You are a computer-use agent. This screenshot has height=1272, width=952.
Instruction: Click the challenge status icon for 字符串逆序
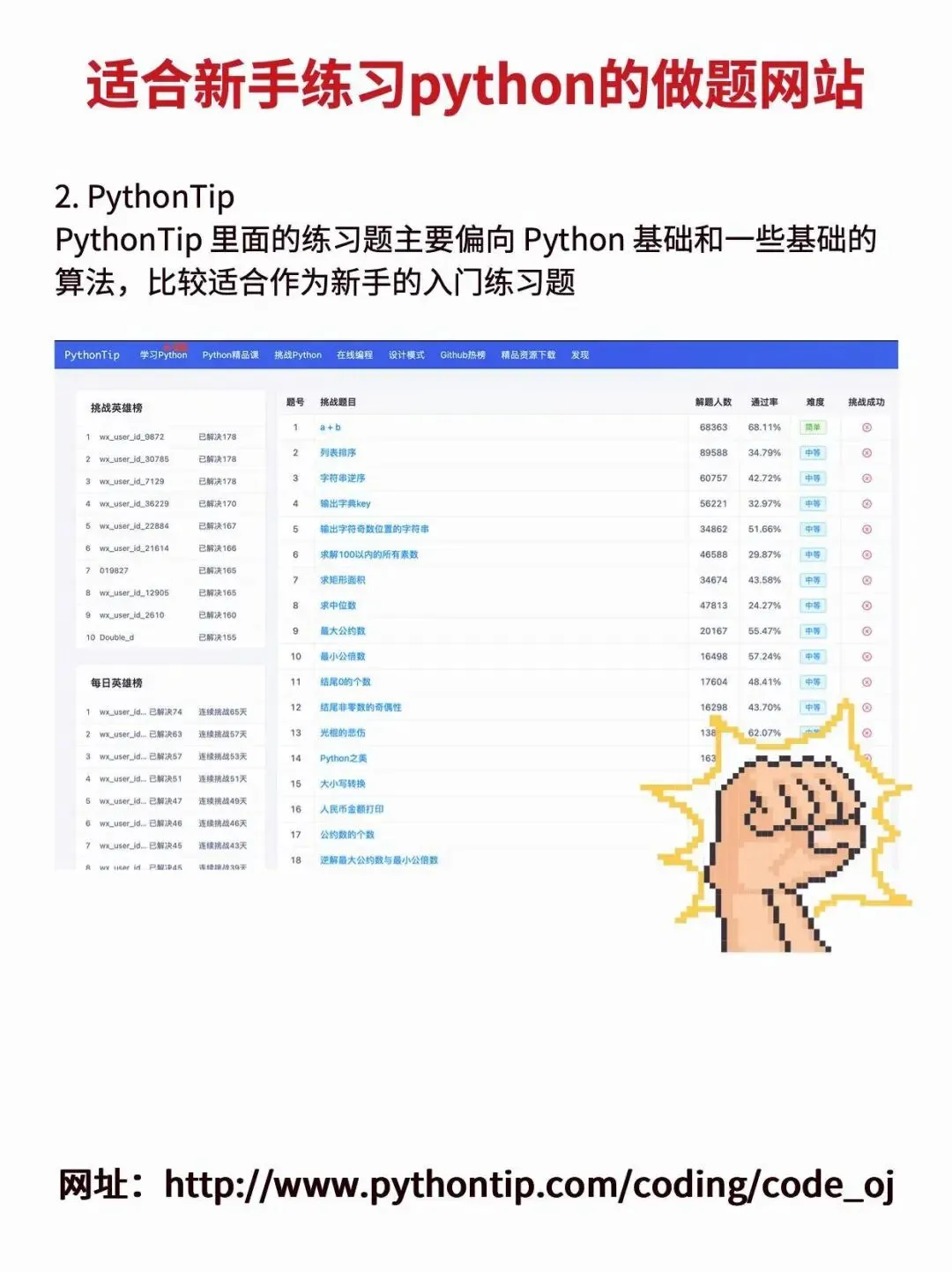tap(866, 479)
